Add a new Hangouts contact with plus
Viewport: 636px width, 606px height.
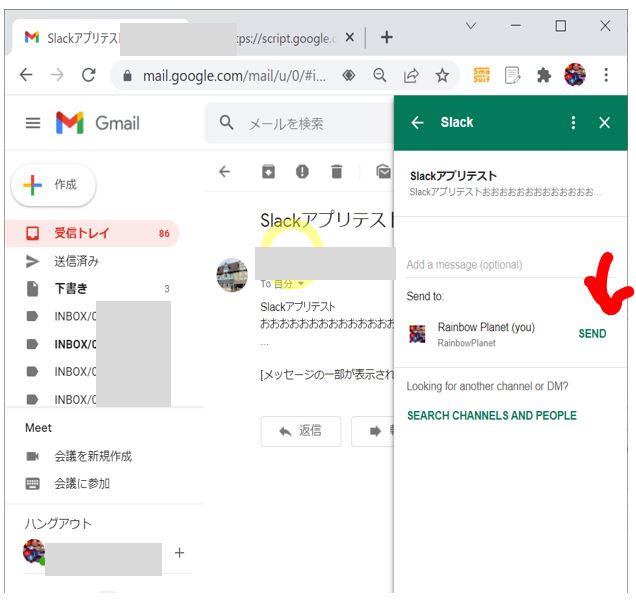coord(179,552)
